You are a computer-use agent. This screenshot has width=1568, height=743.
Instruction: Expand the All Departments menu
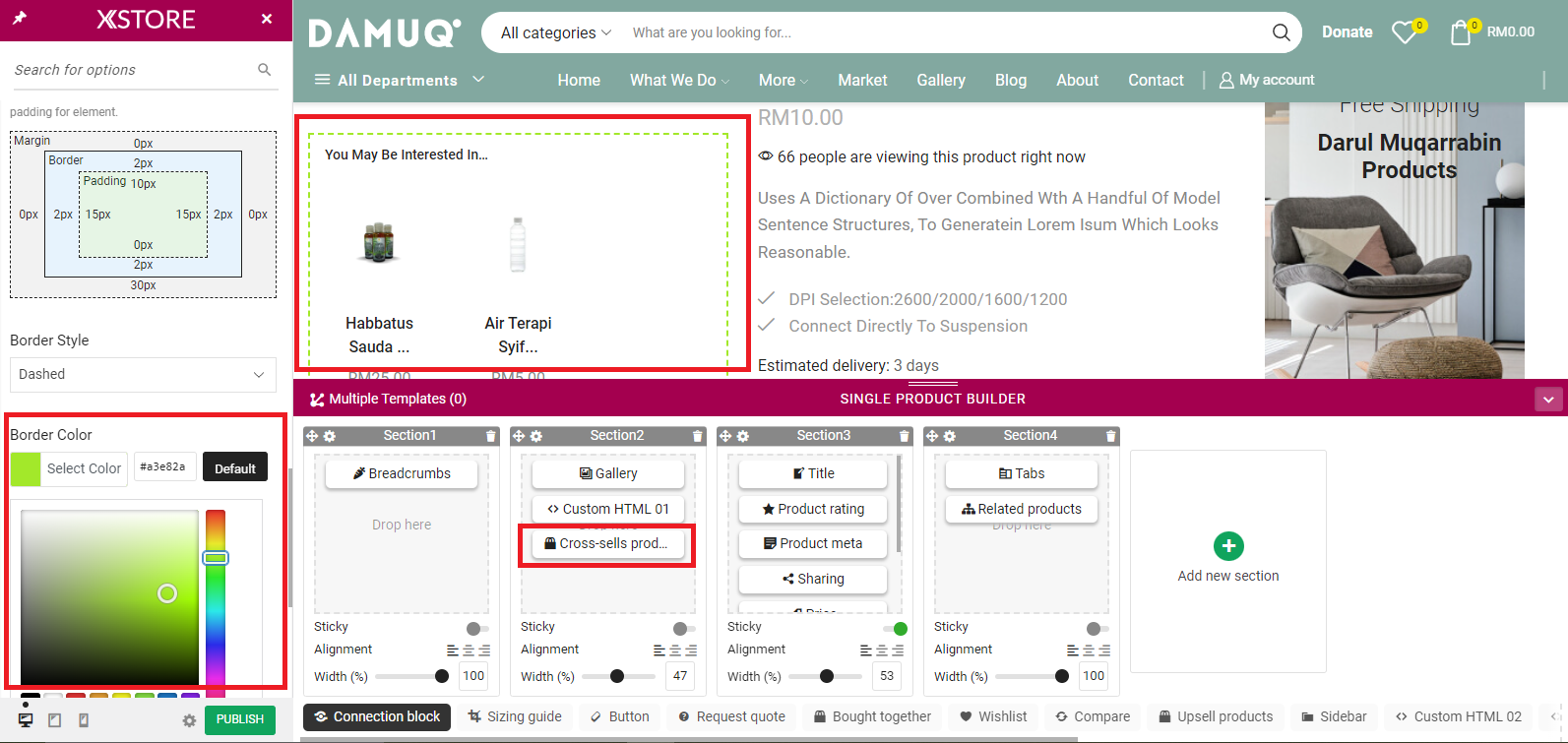pos(399,80)
